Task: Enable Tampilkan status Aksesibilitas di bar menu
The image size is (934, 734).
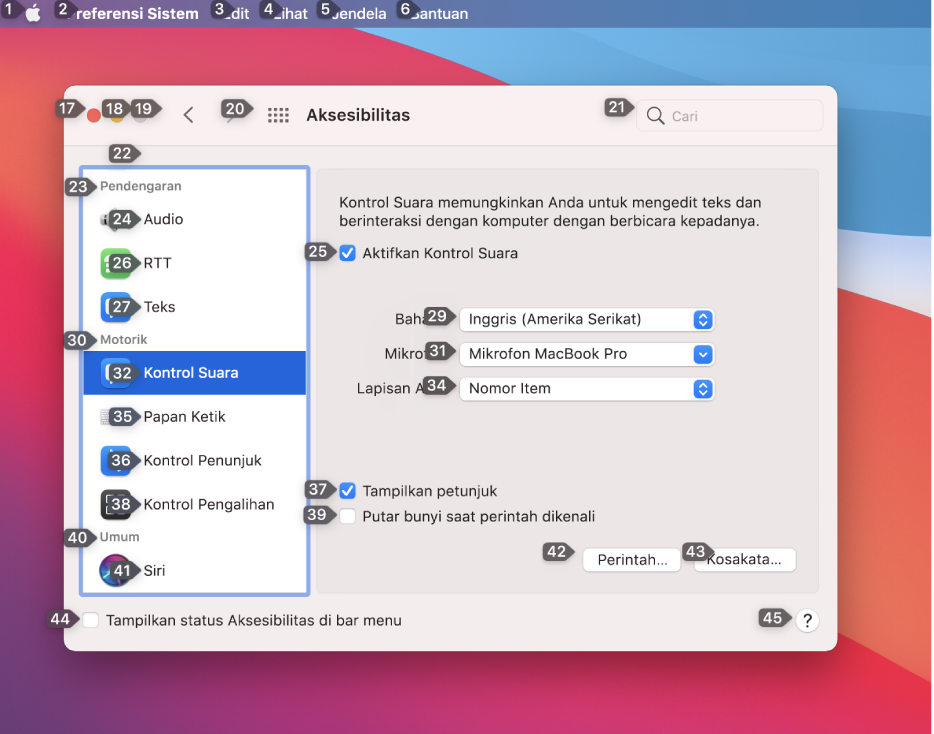Action: tap(91, 620)
